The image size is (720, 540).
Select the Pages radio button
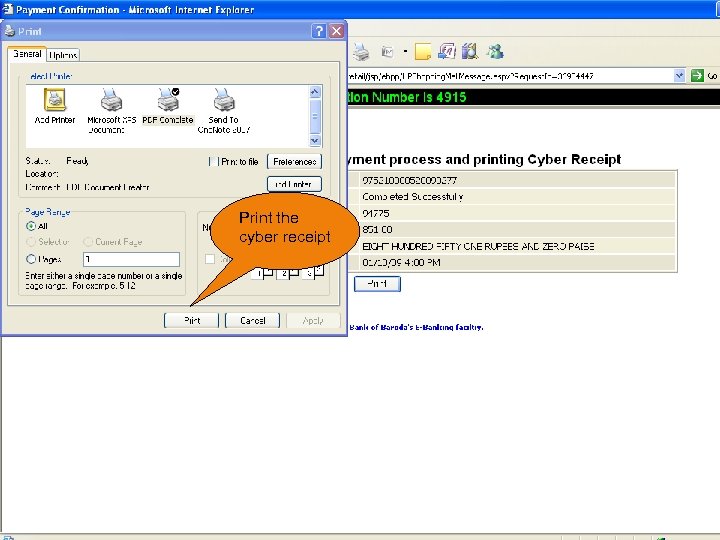[x=31, y=259]
